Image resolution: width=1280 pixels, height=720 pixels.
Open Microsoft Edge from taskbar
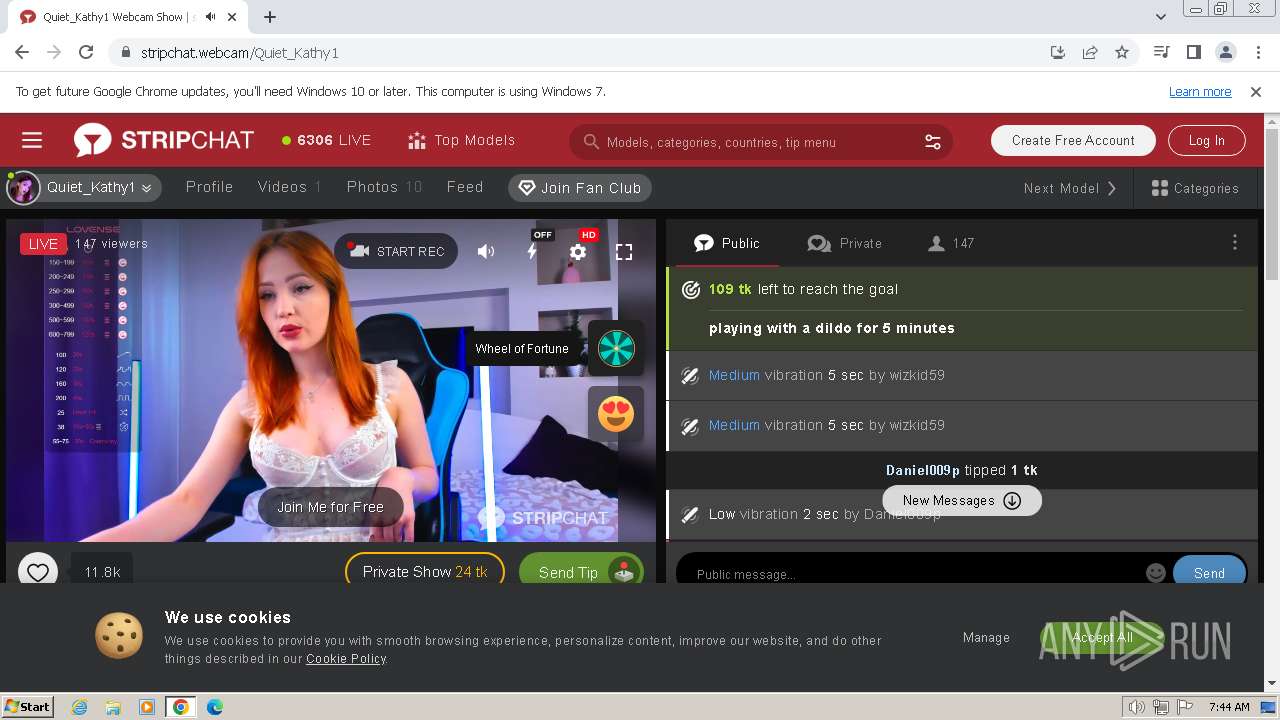(214, 707)
